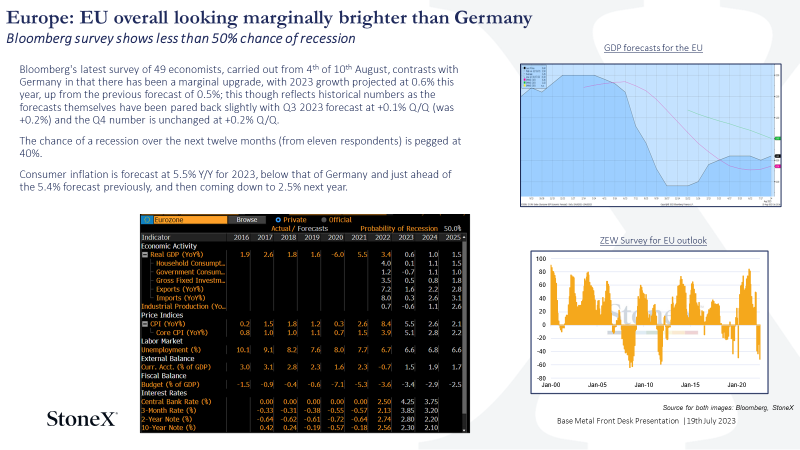Image resolution: width=800 pixels, height=450 pixels.
Task: Click the Interest Rates section heading
Action: (164, 393)
